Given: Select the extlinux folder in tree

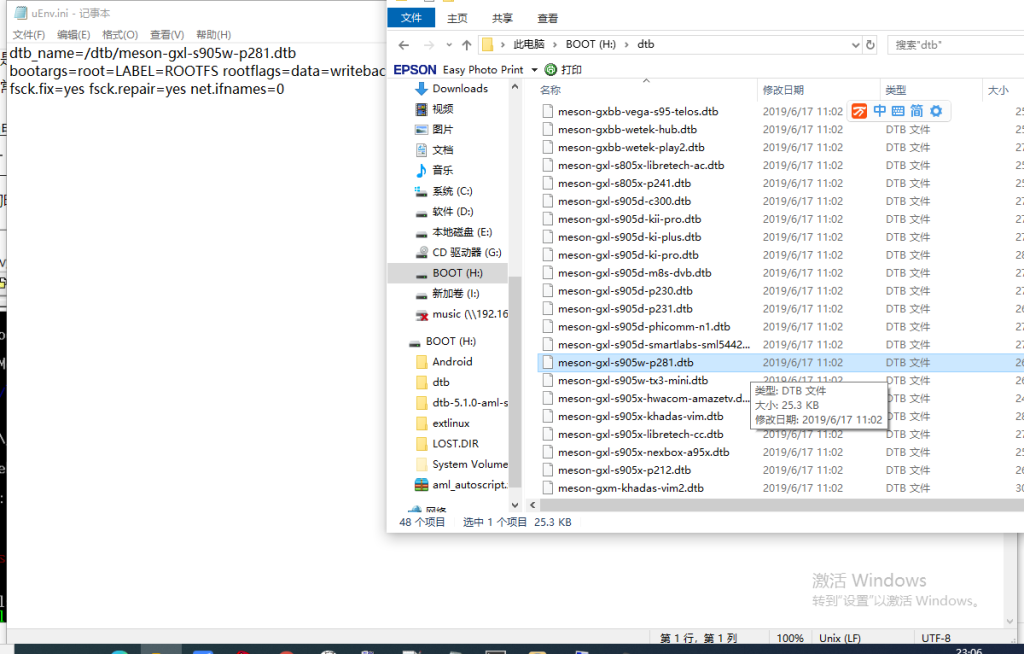Looking at the screenshot, I should (450, 423).
